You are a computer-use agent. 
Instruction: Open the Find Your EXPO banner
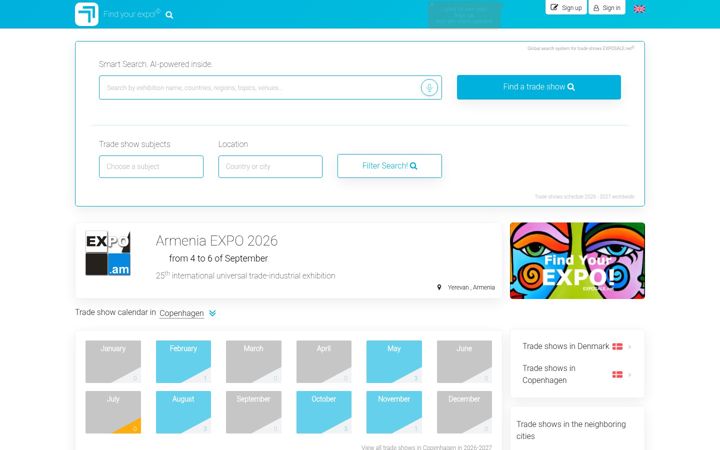[x=577, y=260]
